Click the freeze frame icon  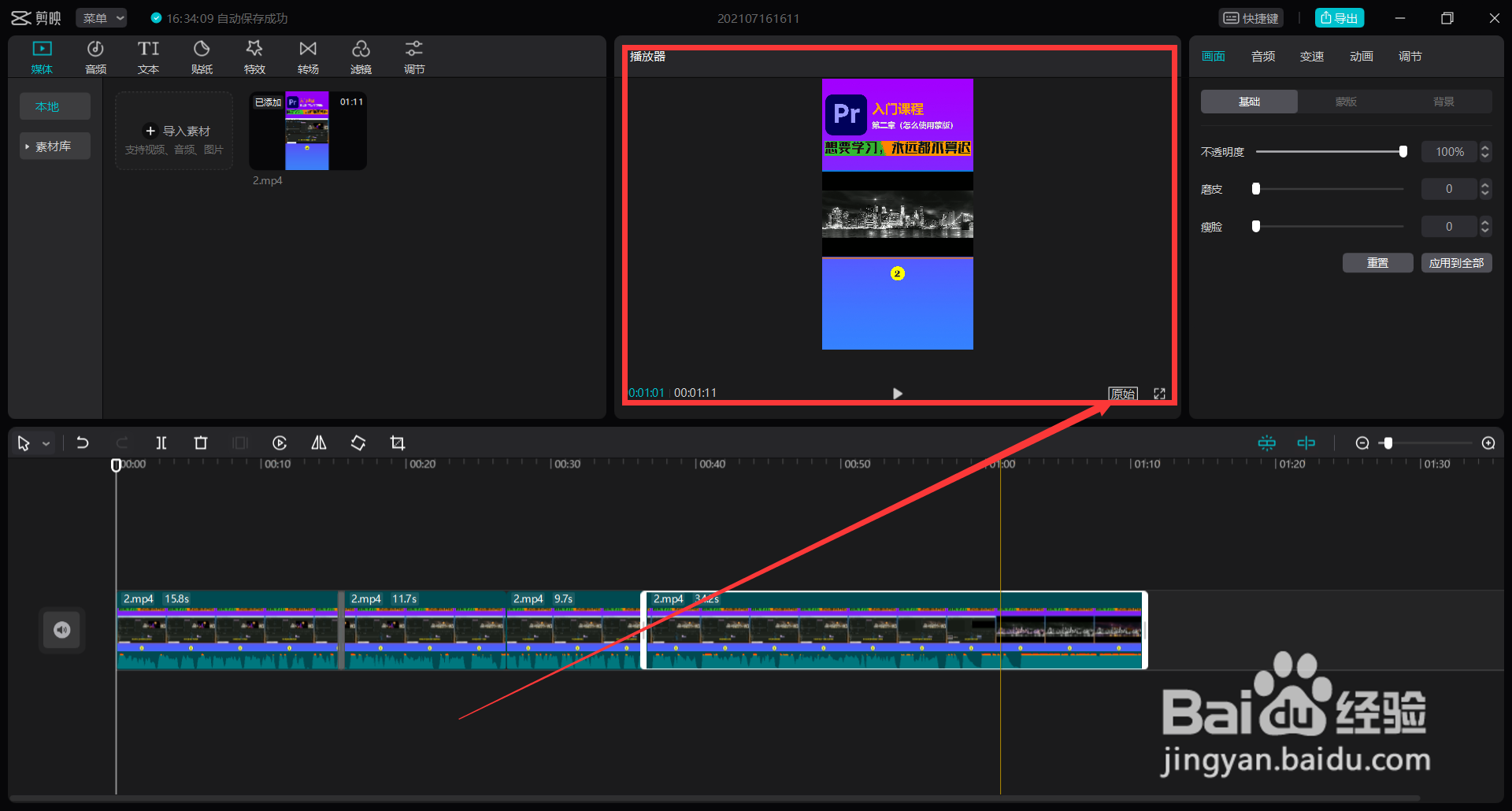(x=240, y=443)
